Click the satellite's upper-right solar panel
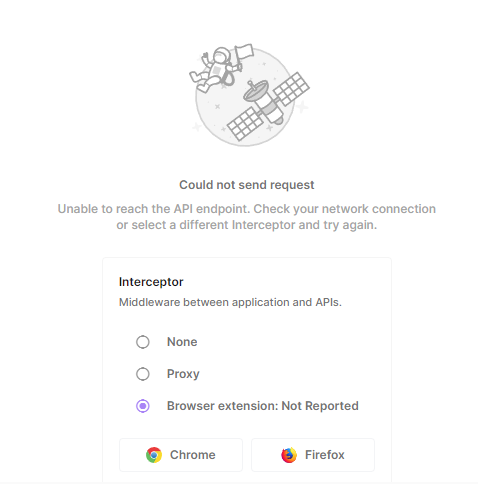 click(x=291, y=89)
